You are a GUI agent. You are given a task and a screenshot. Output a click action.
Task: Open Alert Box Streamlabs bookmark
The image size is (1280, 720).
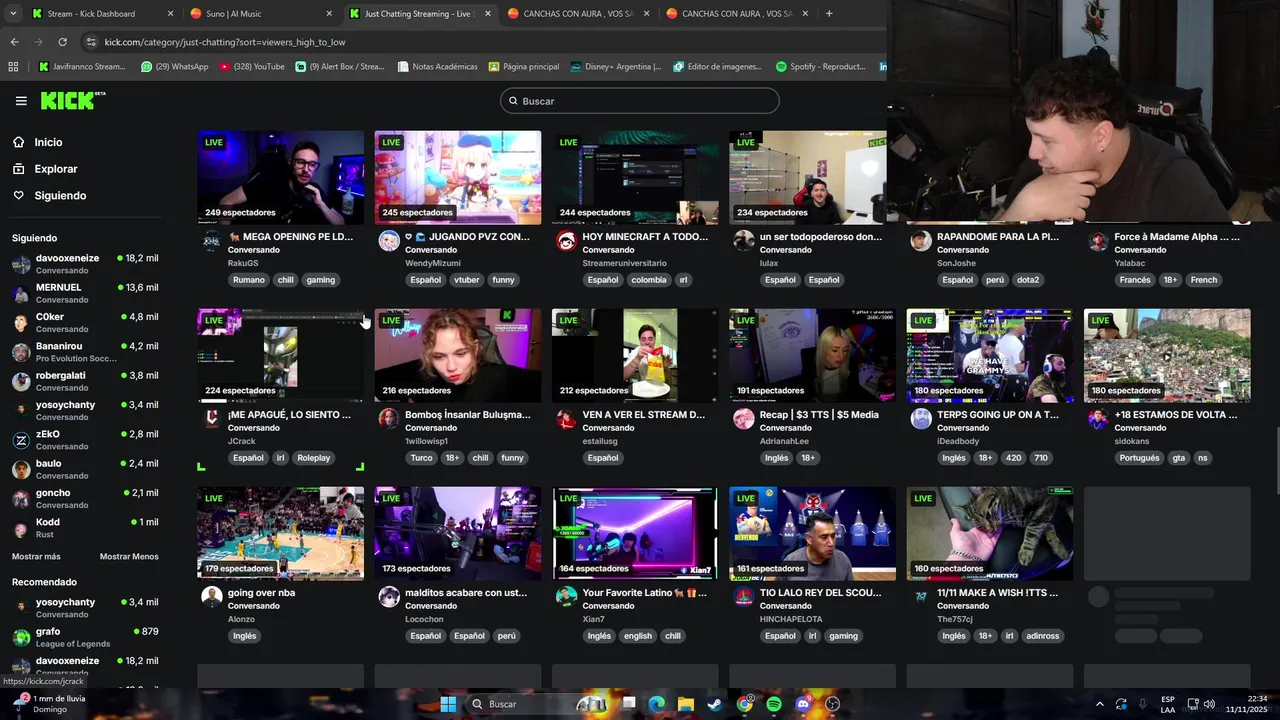click(x=340, y=67)
